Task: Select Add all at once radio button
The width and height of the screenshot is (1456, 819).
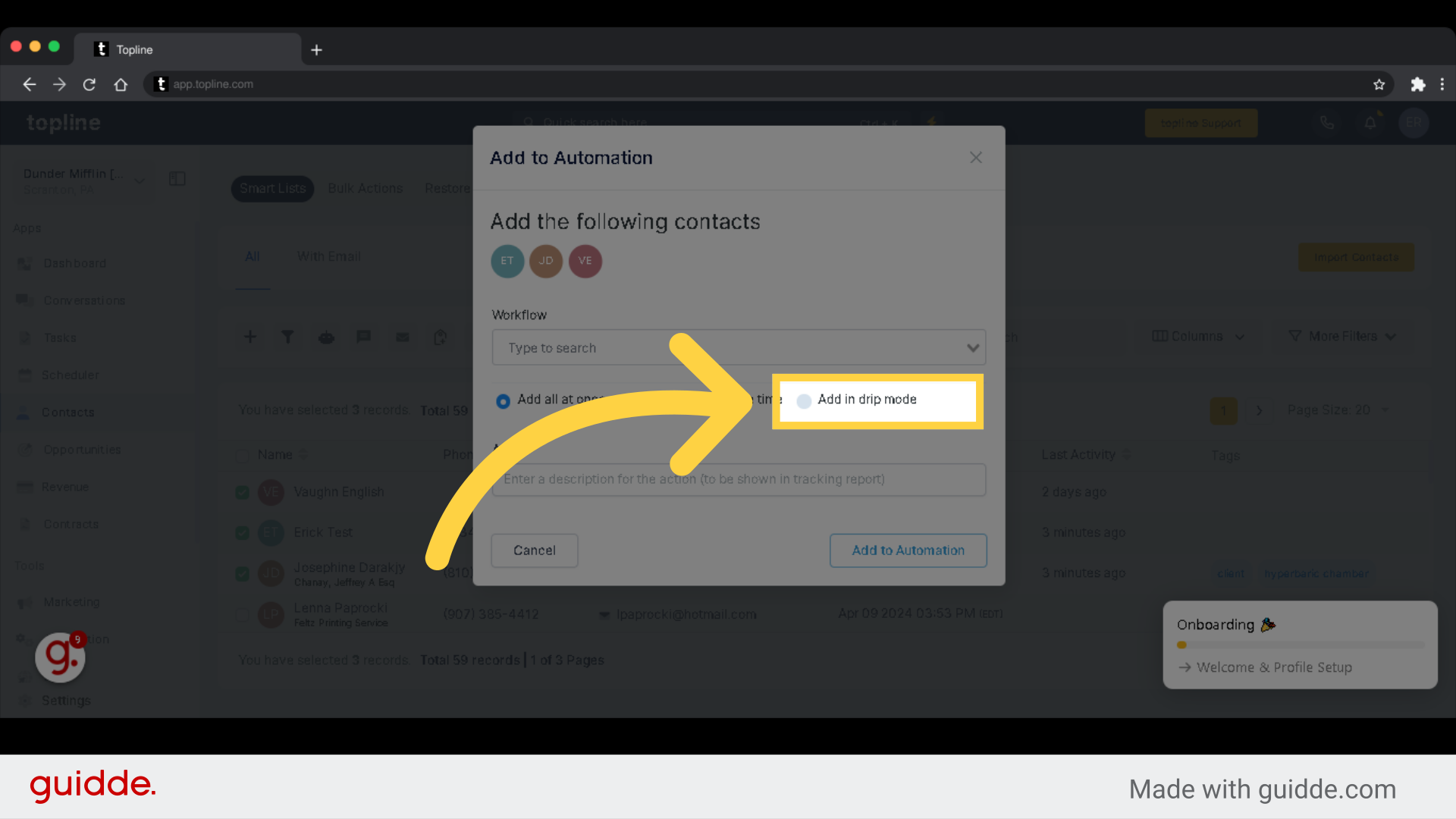Action: coord(503,399)
